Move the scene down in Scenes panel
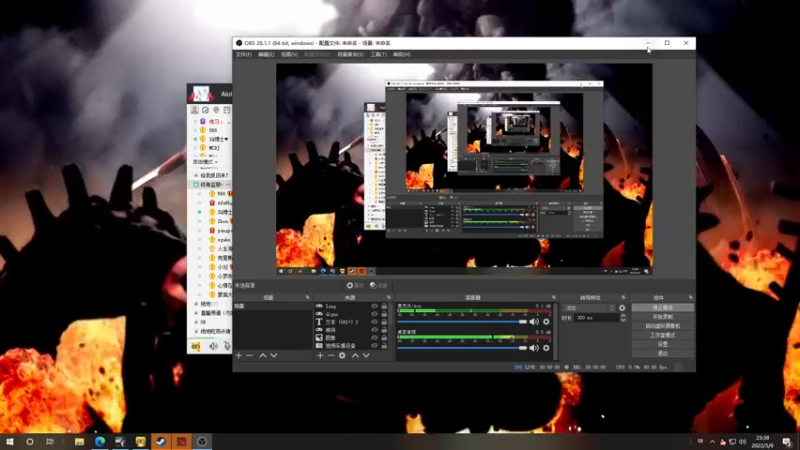 click(x=274, y=355)
